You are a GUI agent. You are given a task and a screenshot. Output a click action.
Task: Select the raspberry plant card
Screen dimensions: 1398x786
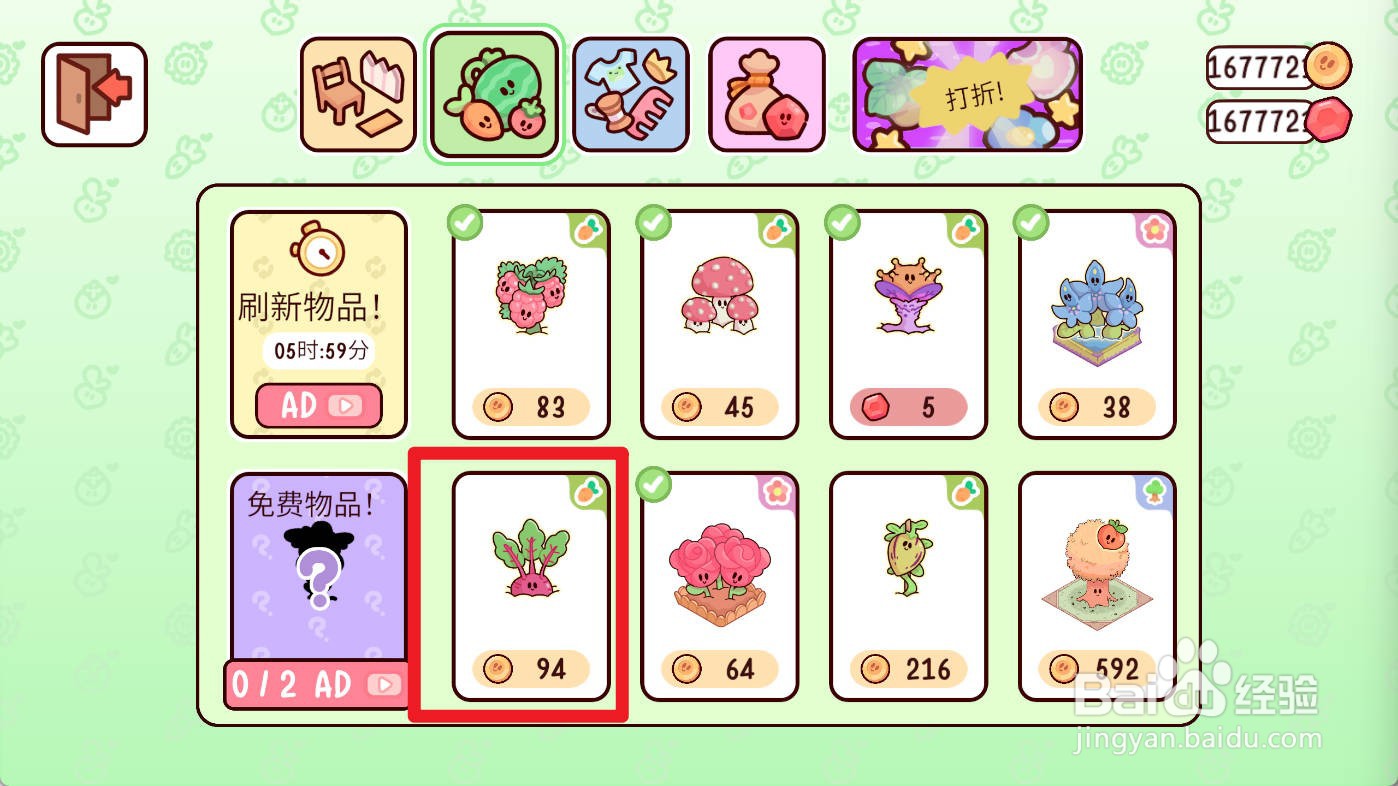coord(531,324)
